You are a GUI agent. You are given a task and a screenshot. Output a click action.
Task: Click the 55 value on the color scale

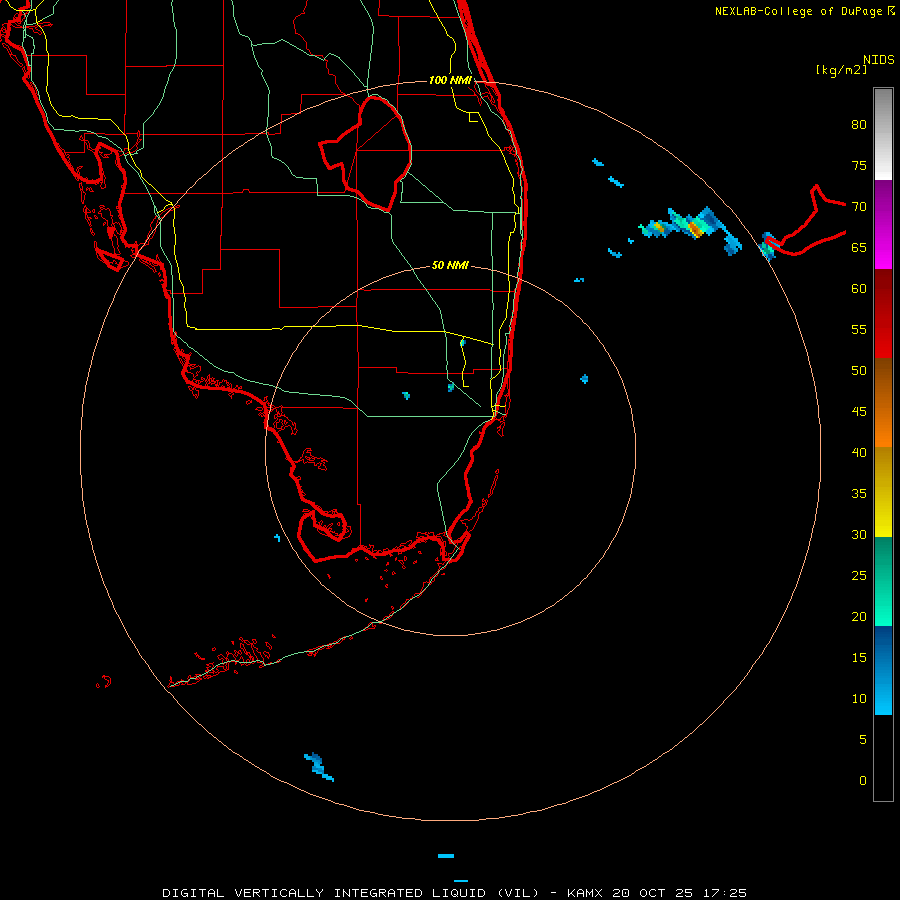point(859,329)
